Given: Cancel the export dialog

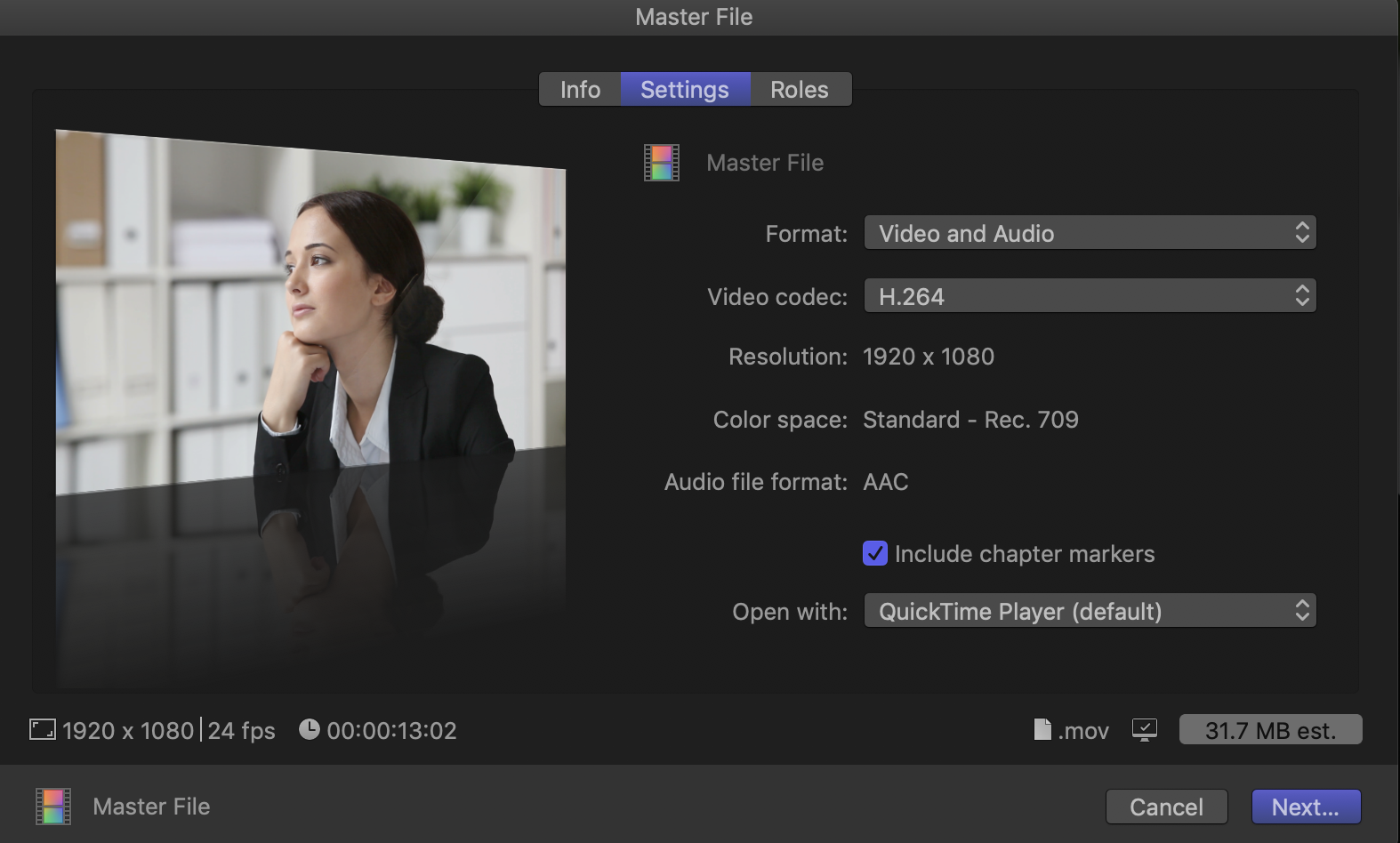Looking at the screenshot, I should [x=1166, y=807].
